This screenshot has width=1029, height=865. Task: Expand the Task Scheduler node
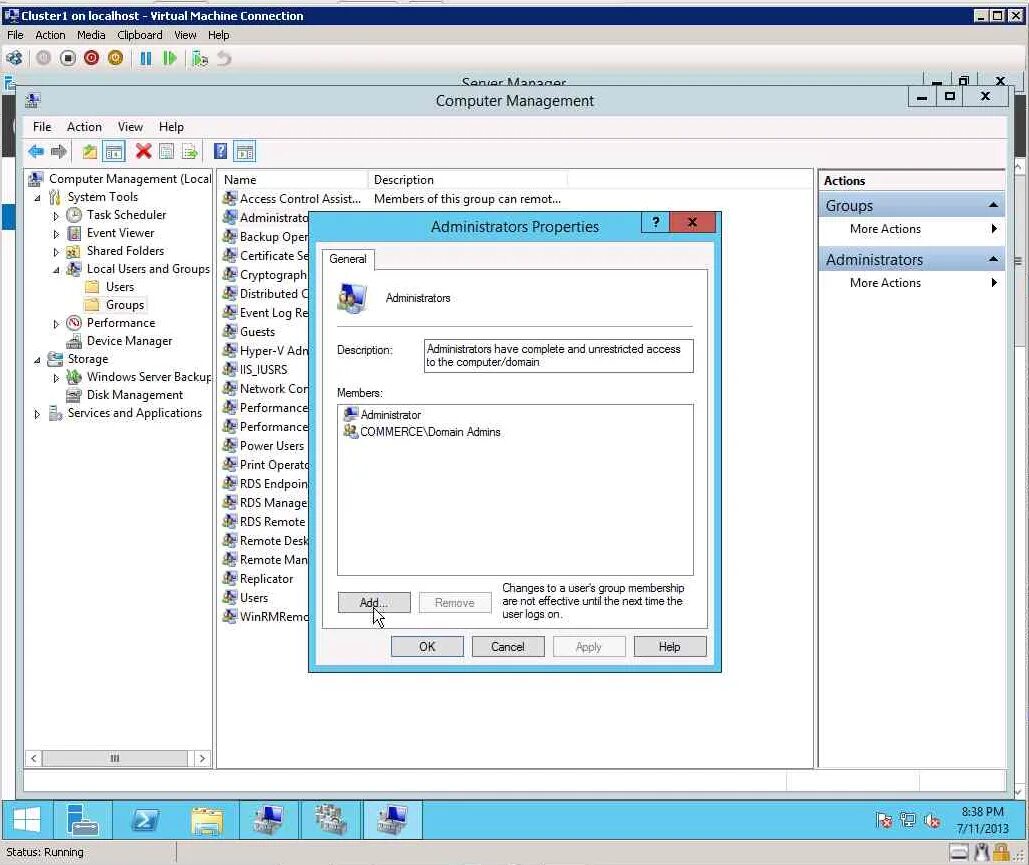[x=56, y=216]
